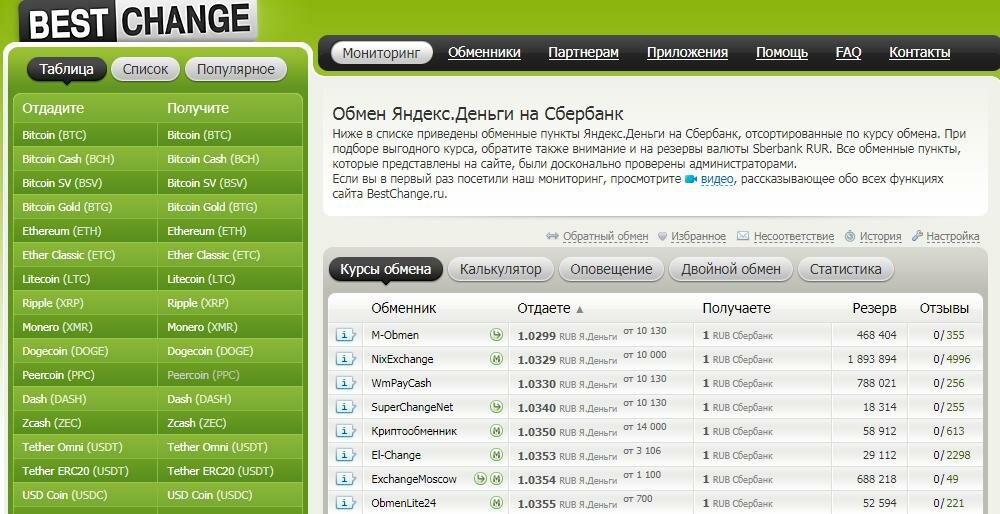Open the info icon for ExchangeMoscow

(x=345, y=479)
